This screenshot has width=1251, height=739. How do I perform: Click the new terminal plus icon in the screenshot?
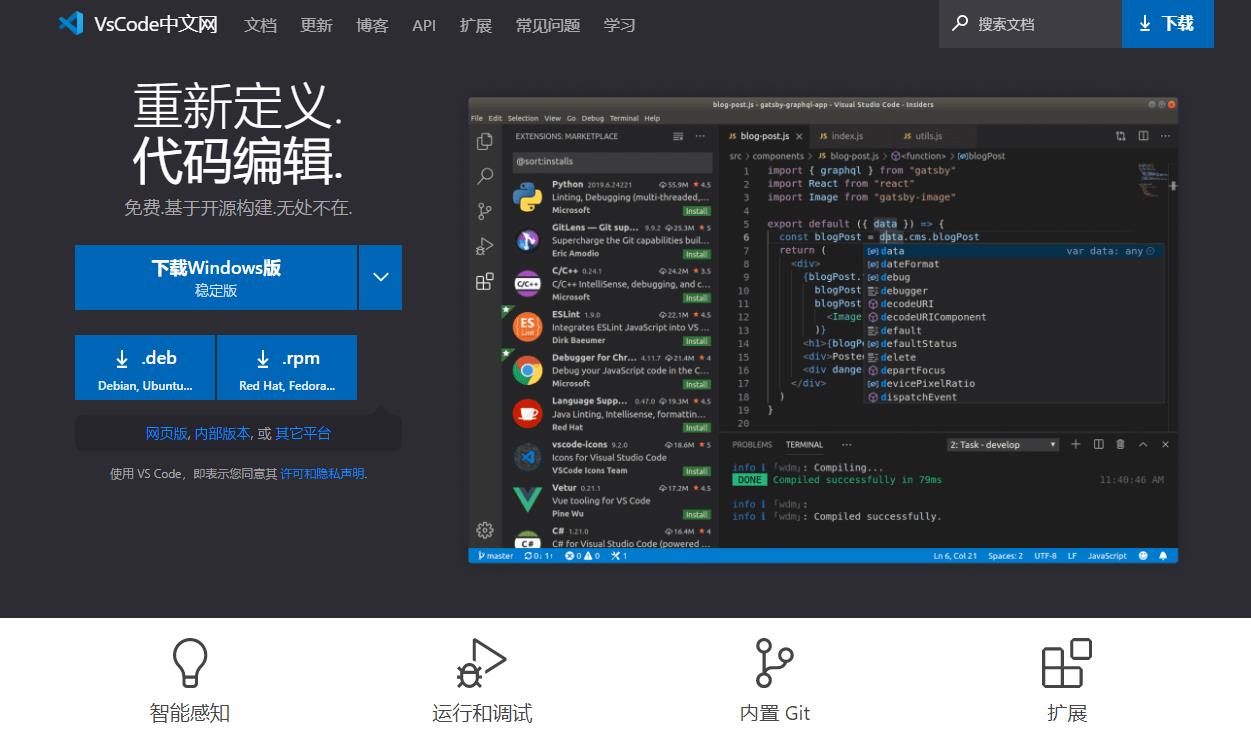coord(1076,444)
